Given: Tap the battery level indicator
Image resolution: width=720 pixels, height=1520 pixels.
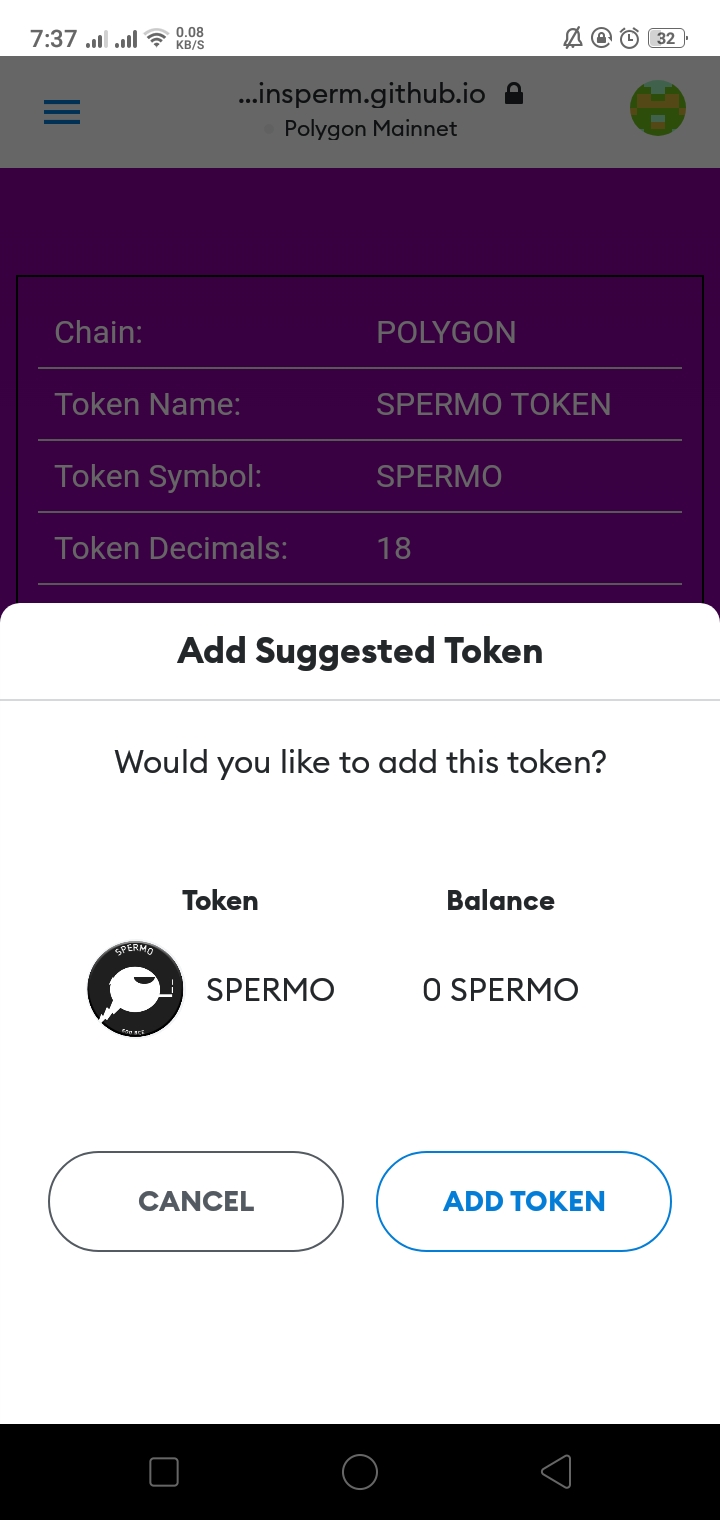Looking at the screenshot, I should 666,38.
